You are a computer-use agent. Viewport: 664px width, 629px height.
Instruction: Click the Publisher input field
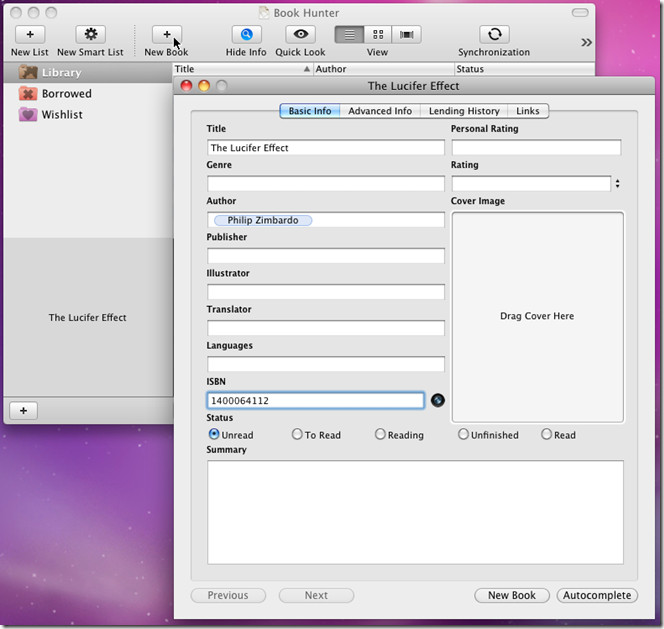point(326,256)
